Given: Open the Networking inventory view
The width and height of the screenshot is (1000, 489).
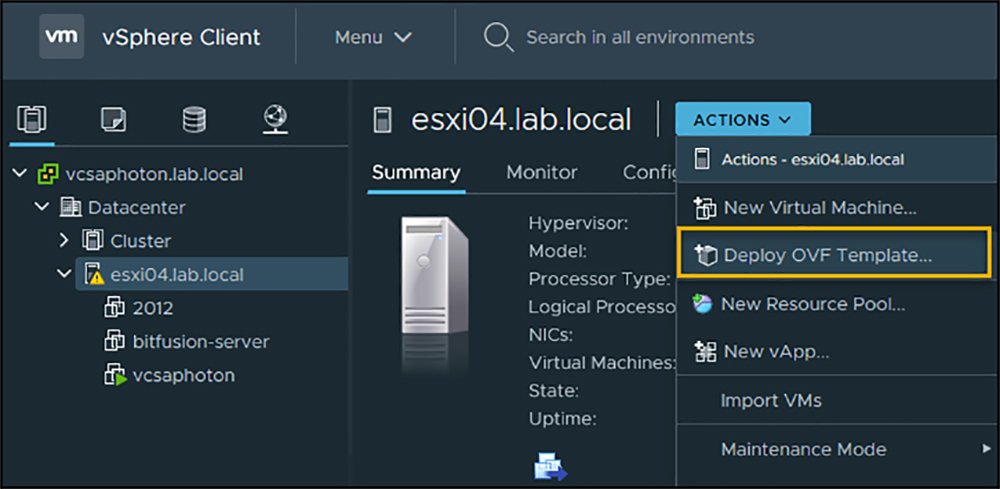Looking at the screenshot, I should point(275,120).
